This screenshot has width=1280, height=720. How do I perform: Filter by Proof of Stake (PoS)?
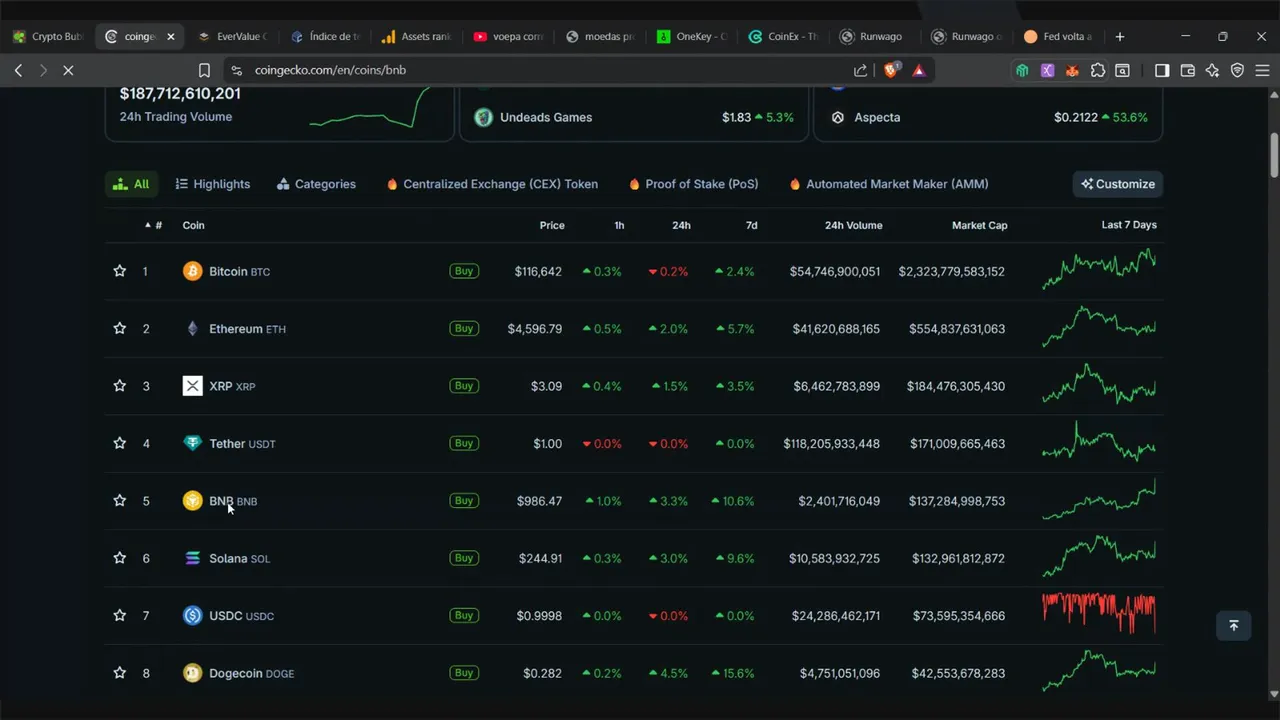[x=693, y=184]
